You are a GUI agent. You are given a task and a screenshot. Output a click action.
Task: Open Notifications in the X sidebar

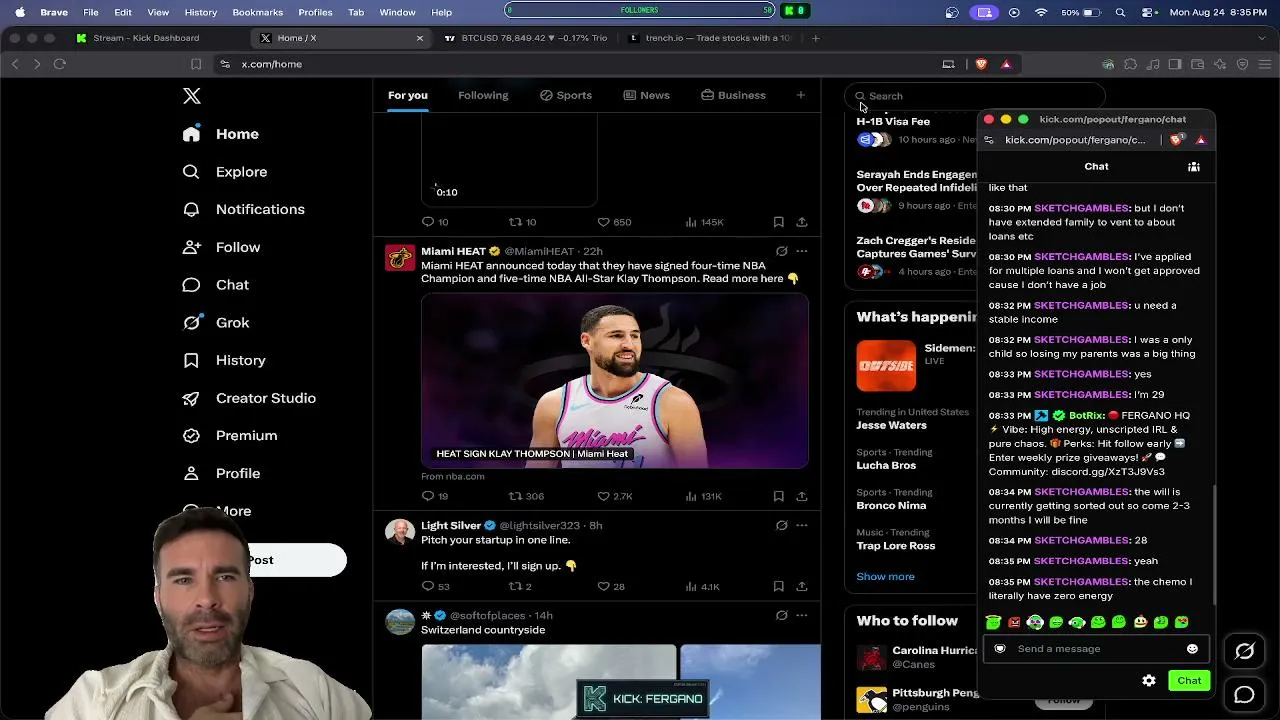tap(244, 209)
